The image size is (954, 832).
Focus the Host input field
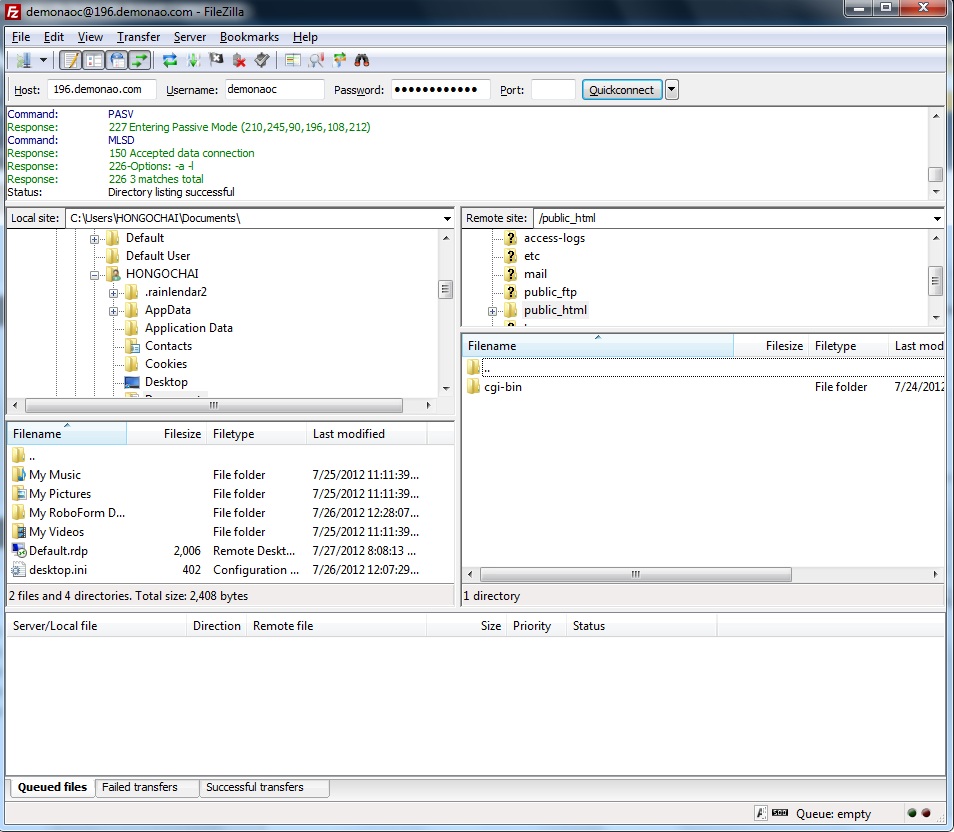tap(101, 89)
